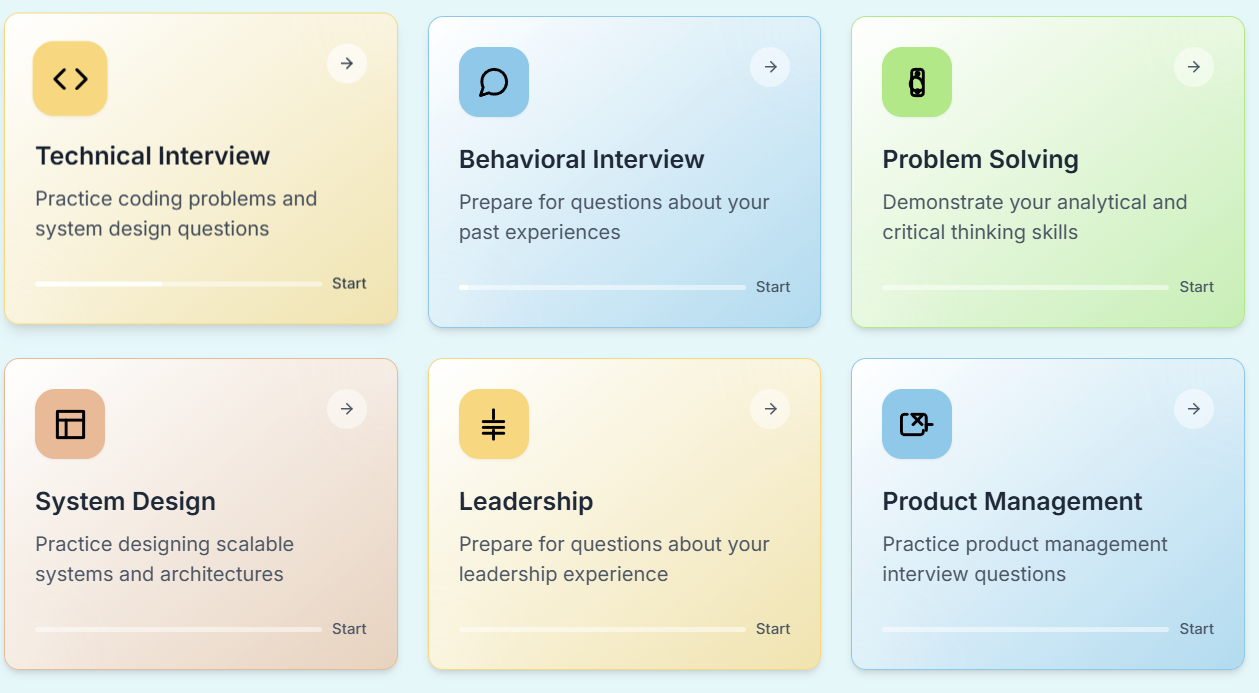Select the Product Management card
This screenshot has height=693, width=1259.
(1047, 513)
